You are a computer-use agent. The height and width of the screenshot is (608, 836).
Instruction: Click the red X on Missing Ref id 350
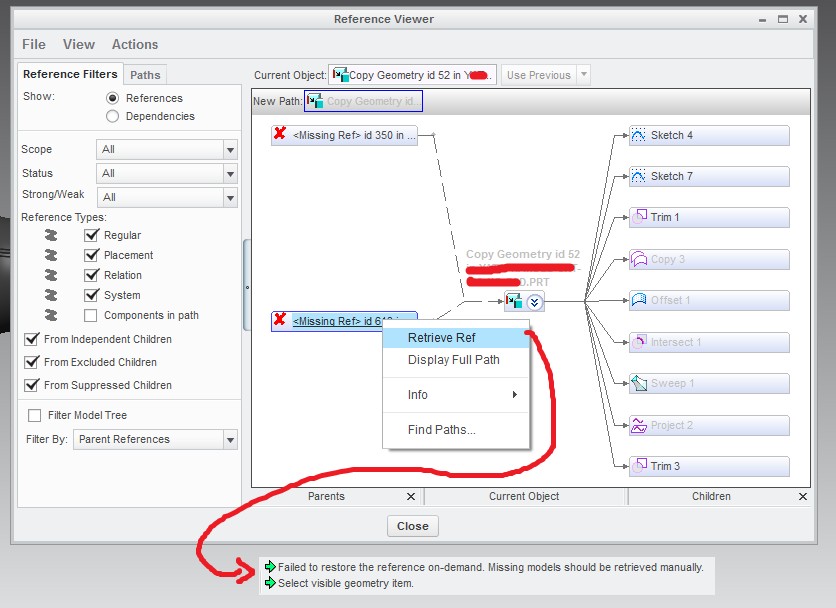pyautogui.click(x=280, y=133)
